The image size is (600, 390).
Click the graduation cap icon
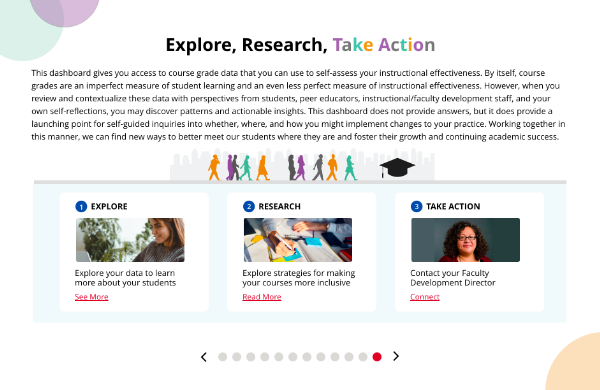click(397, 168)
